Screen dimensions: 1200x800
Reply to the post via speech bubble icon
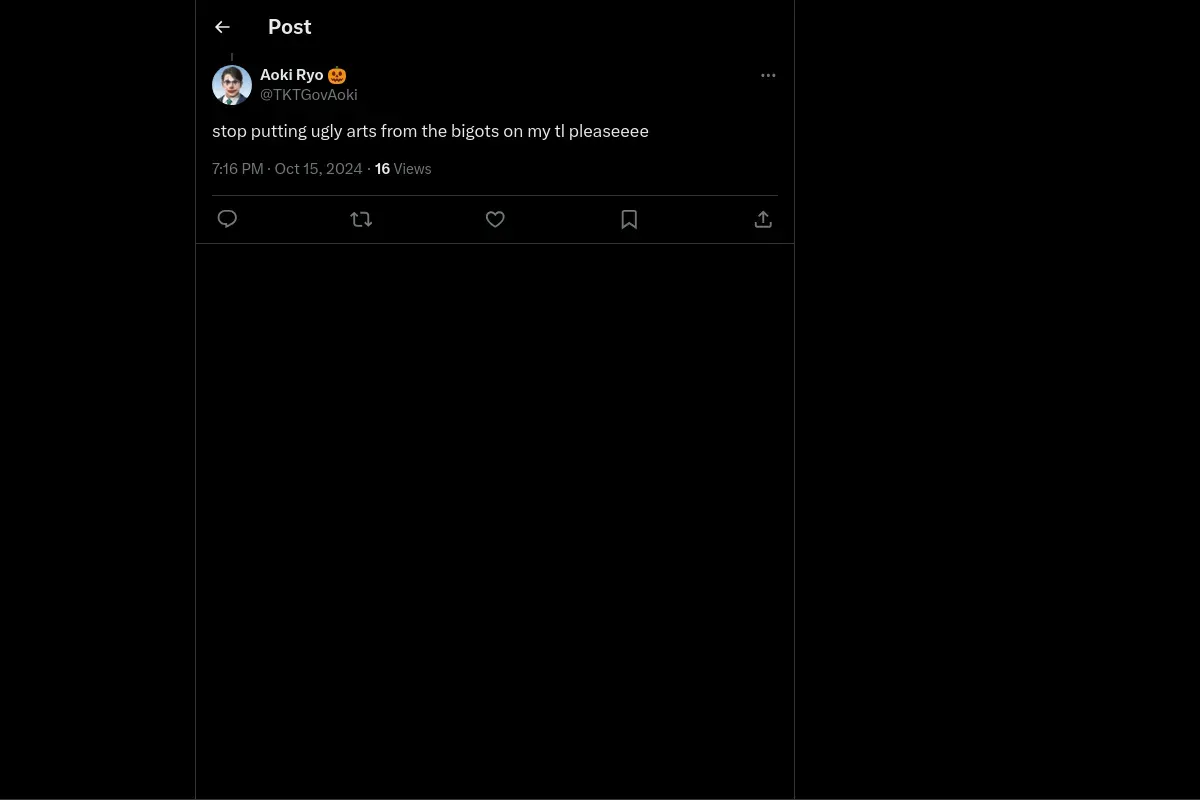[227, 219]
